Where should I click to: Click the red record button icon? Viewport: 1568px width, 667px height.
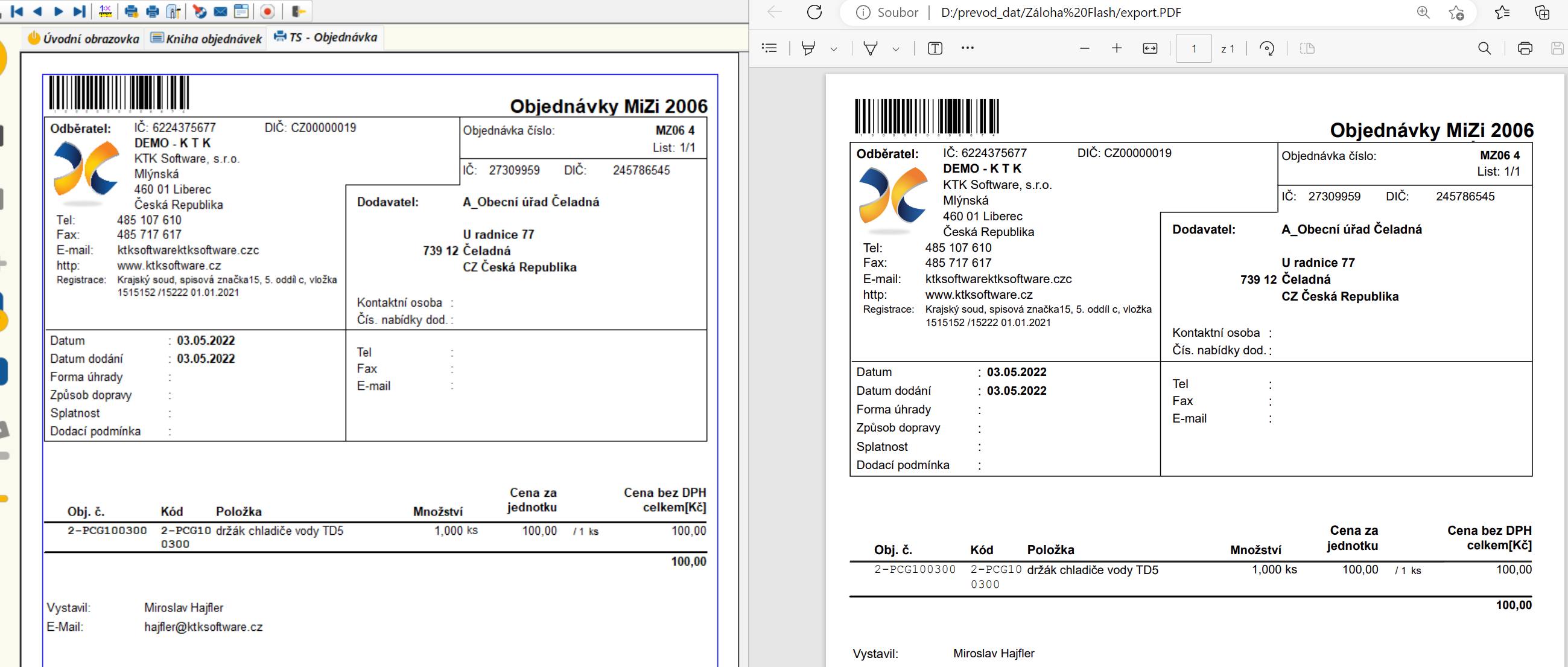click(x=267, y=11)
